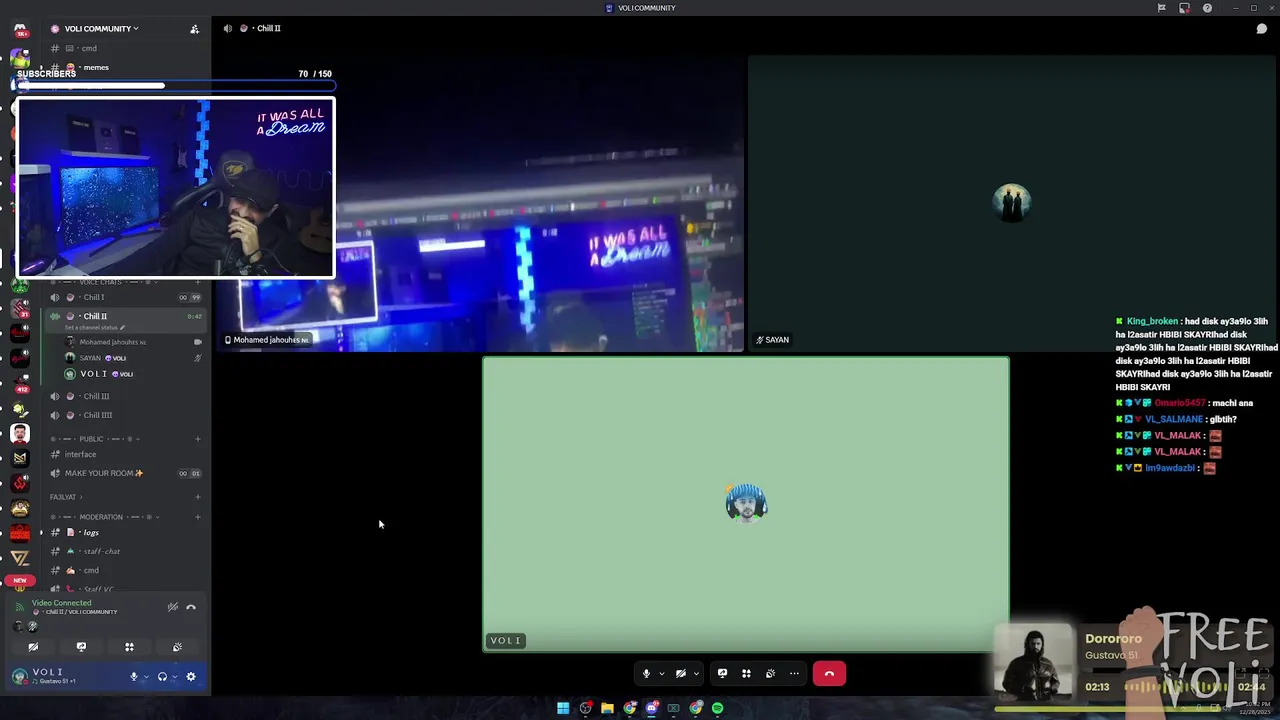The image size is (1280, 720).
Task: Open File Explorer from the taskbar
Action: coord(607,708)
